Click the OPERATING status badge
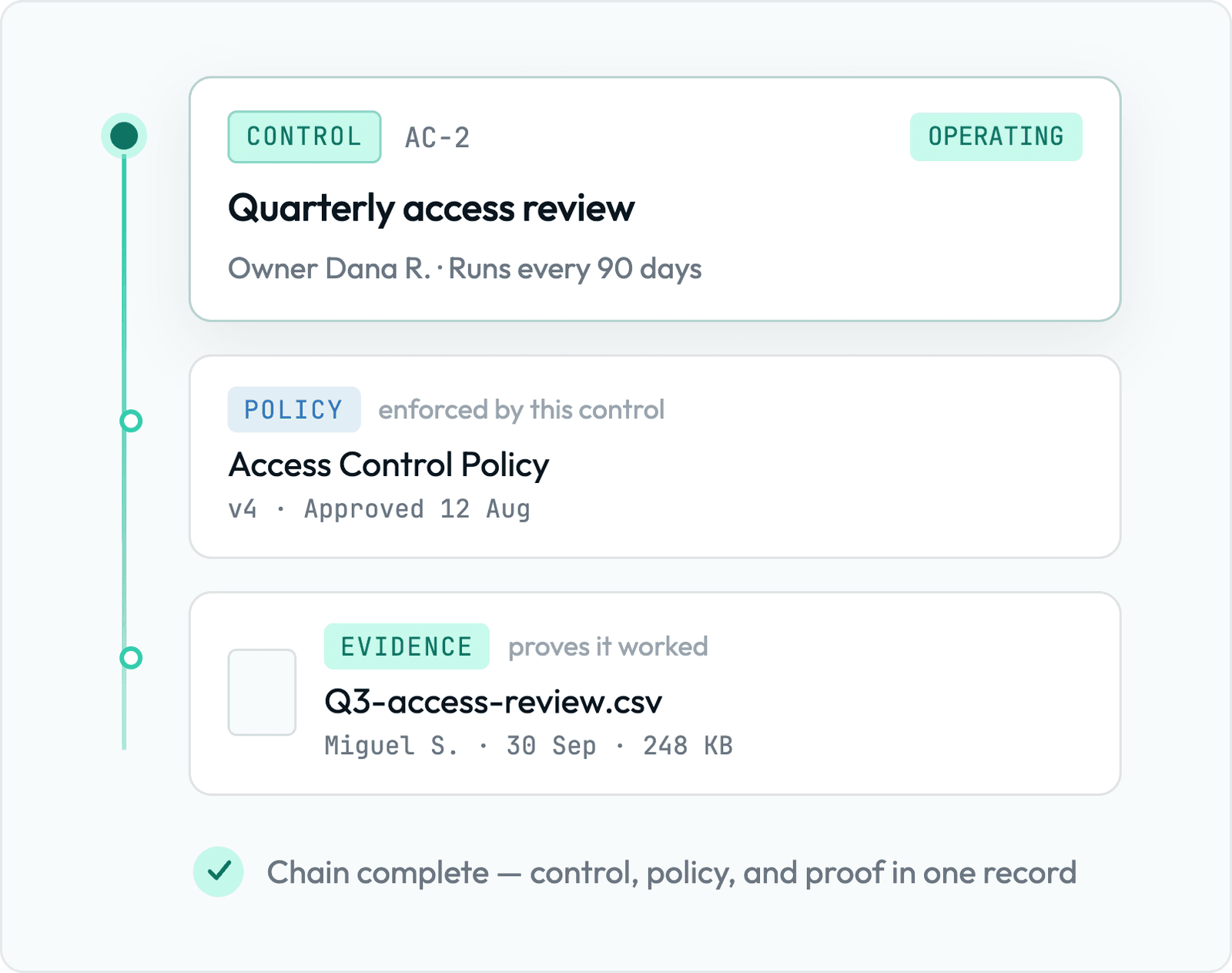Screen dimensions: 1232x973 click(x=996, y=137)
